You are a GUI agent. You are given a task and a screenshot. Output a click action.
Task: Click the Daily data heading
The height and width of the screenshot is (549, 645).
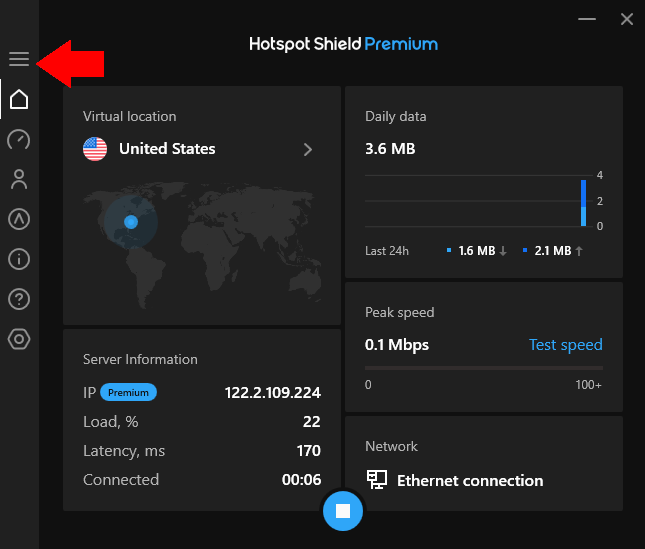[x=396, y=117]
